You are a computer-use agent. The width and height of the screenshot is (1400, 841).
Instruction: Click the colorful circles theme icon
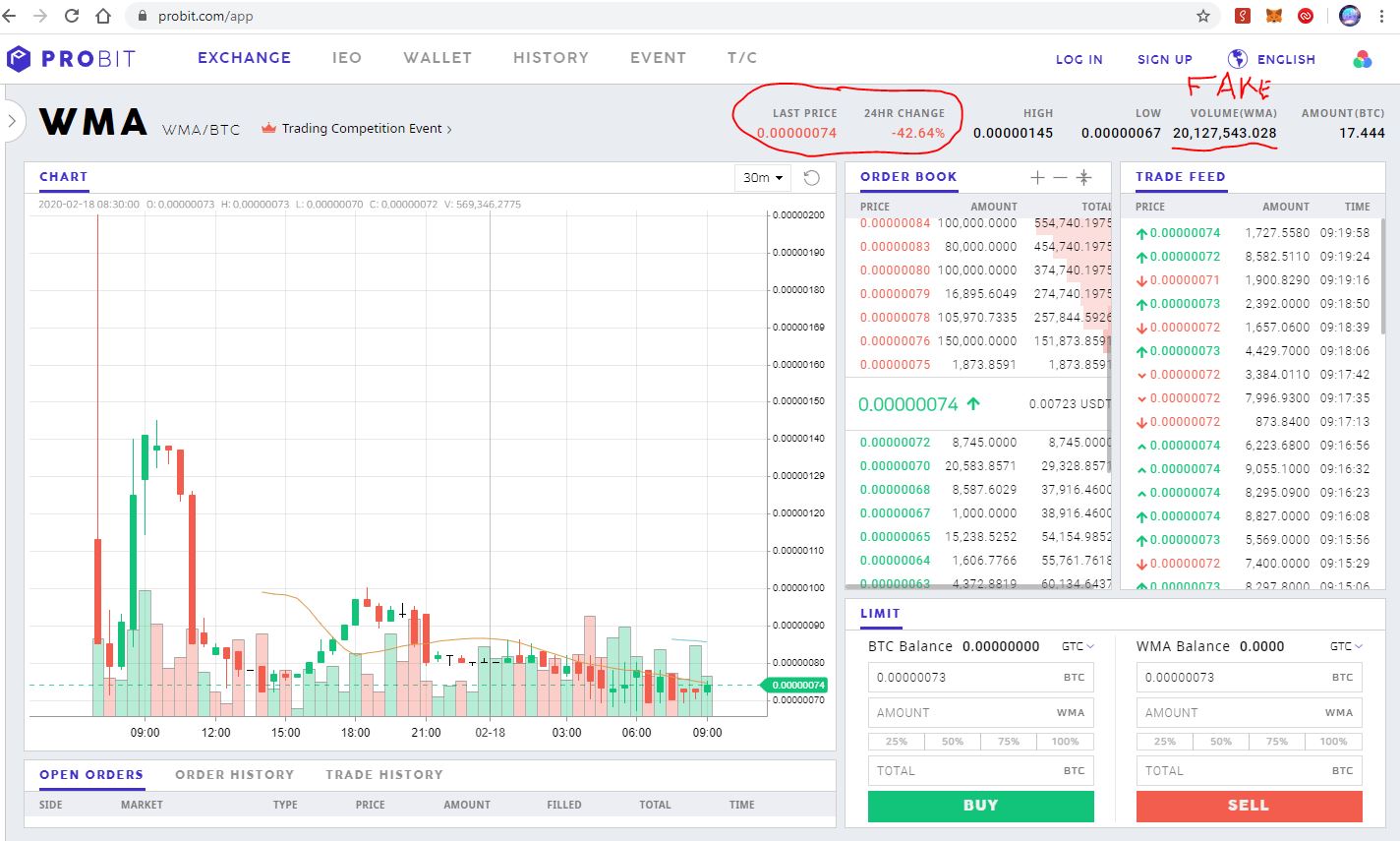tap(1363, 59)
